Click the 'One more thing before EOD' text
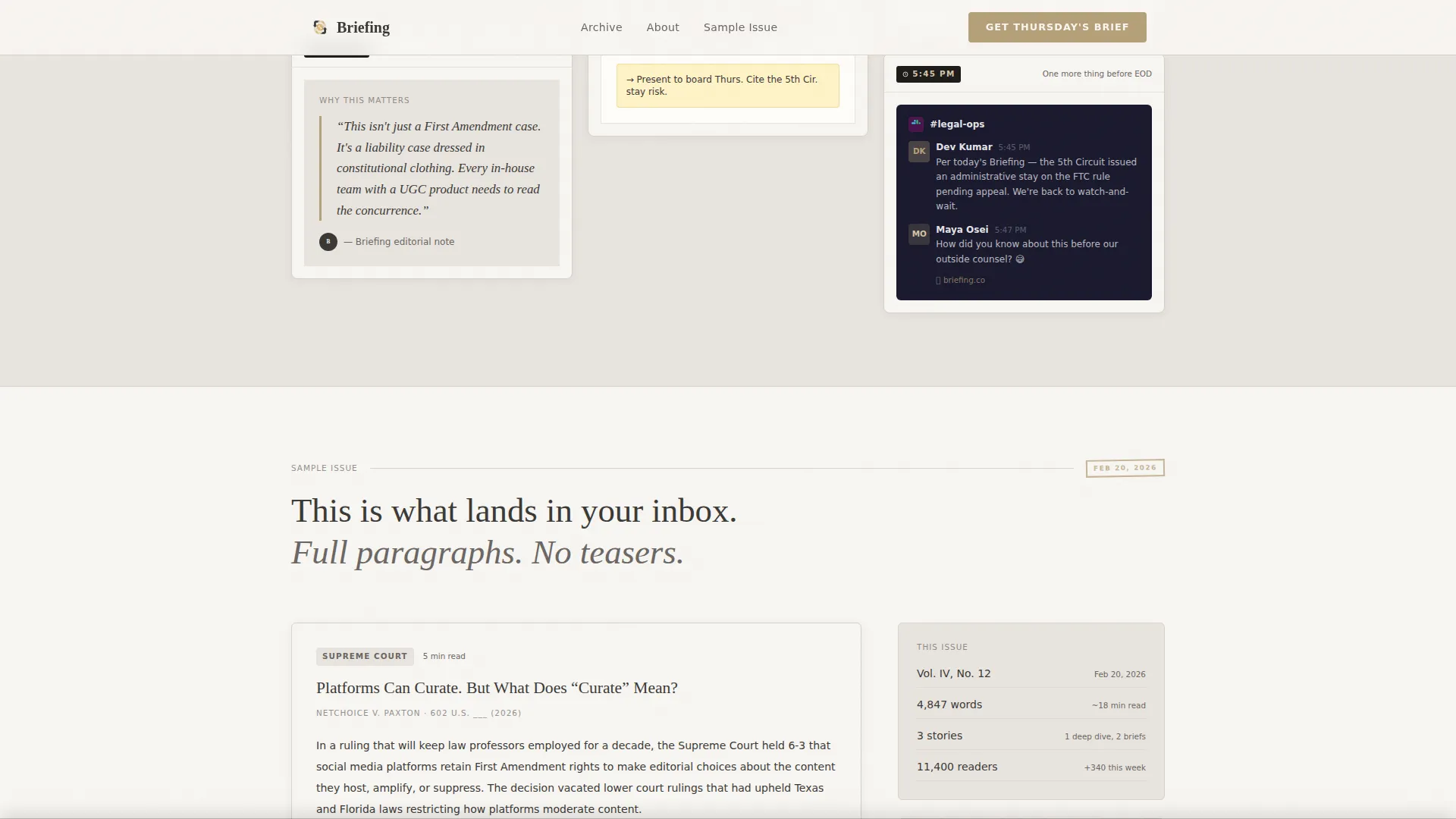 point(1097,74)
